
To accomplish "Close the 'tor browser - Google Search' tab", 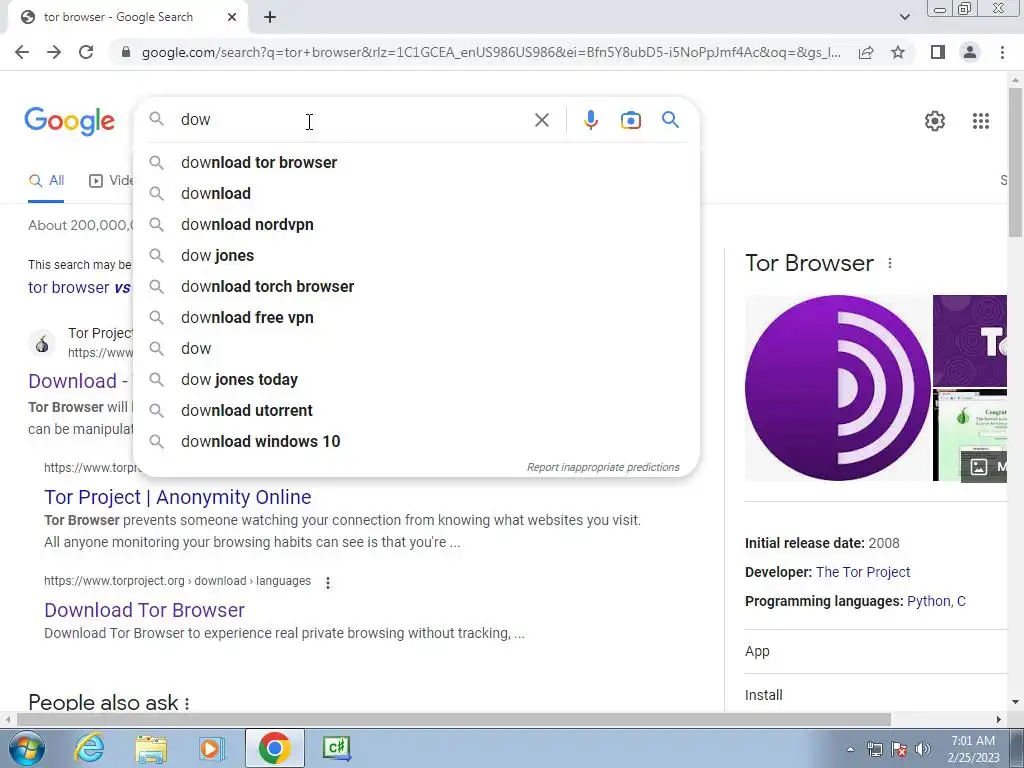I will 232,17.
